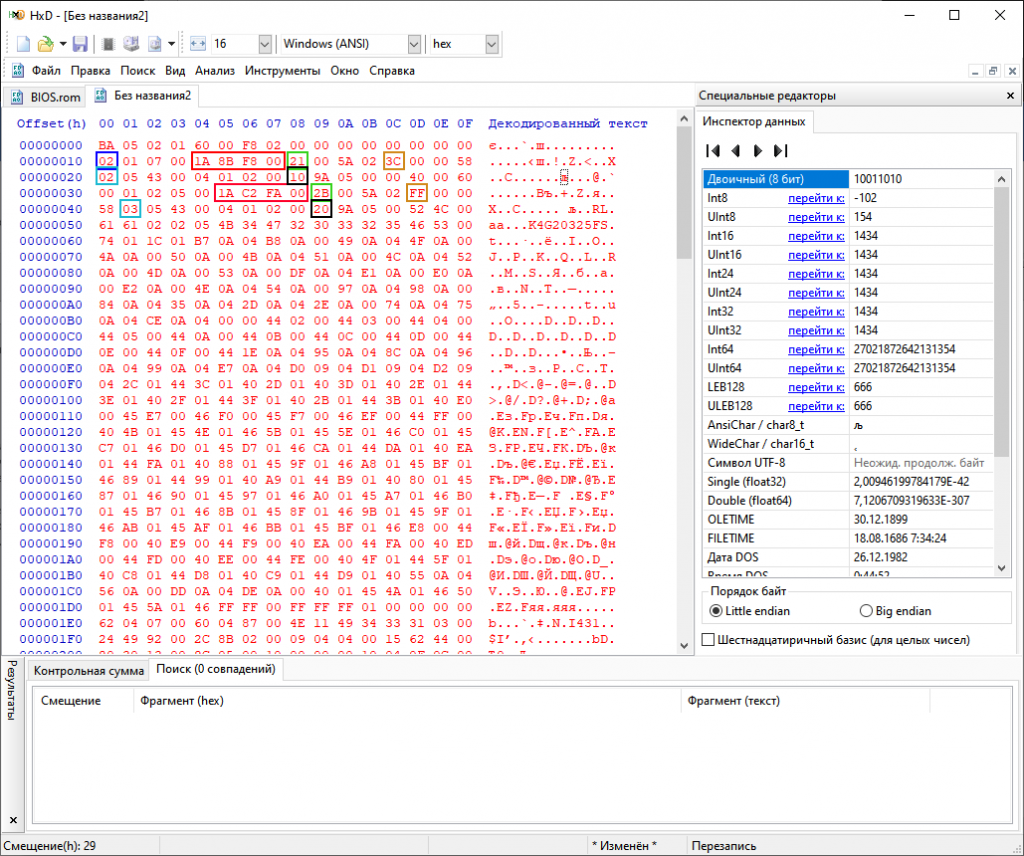This screenshot has width=1024, height=856.
Task: Select the Без названия2 document tab
Action: click(x=143, y=95)
